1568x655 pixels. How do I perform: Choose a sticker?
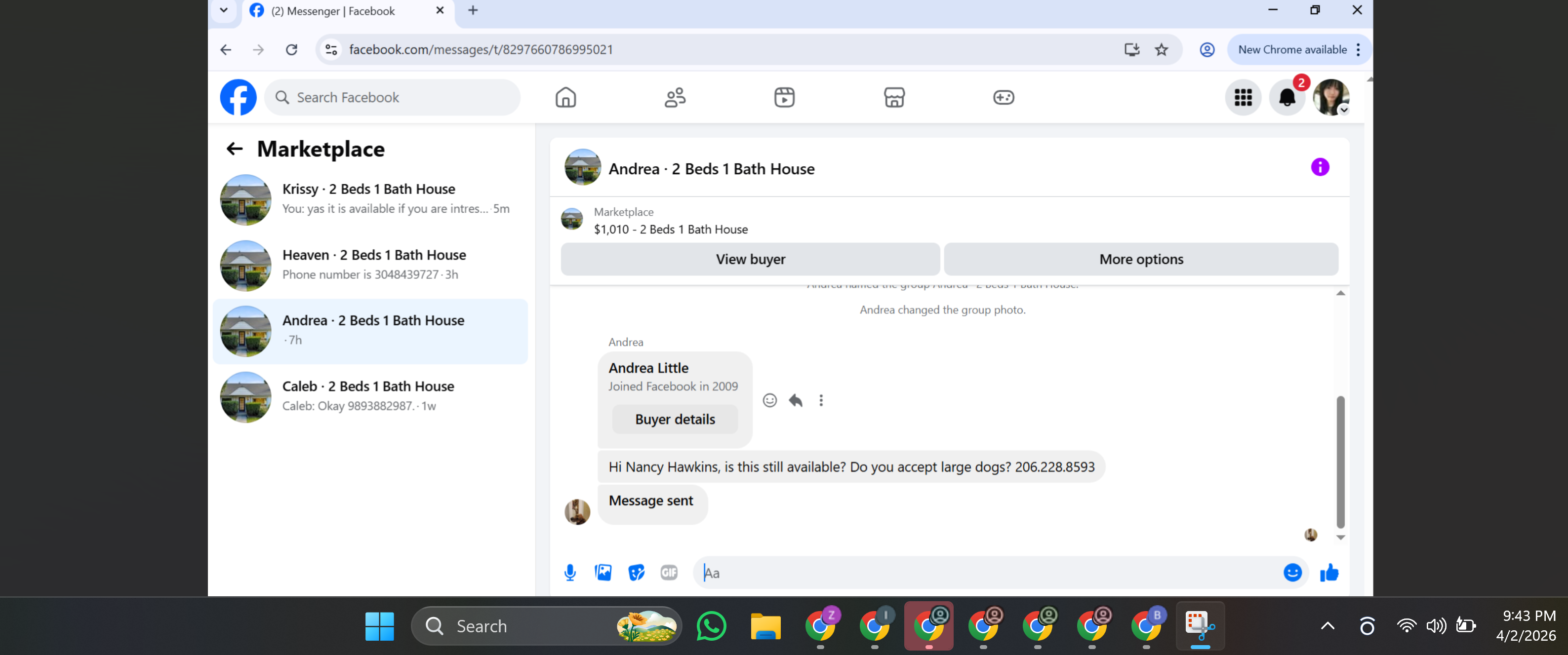point(636,572)
